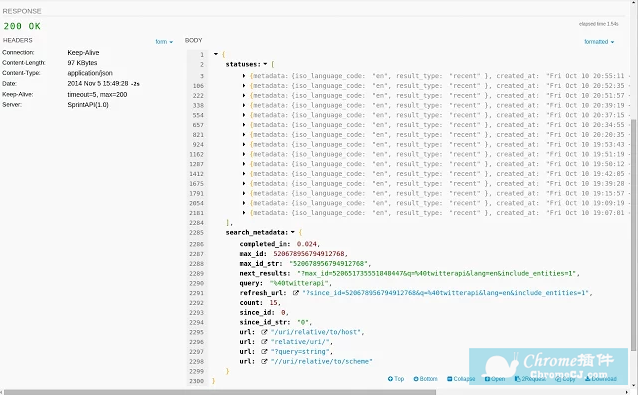Expand the status entry created at 19:53:43

click(244, 144)
